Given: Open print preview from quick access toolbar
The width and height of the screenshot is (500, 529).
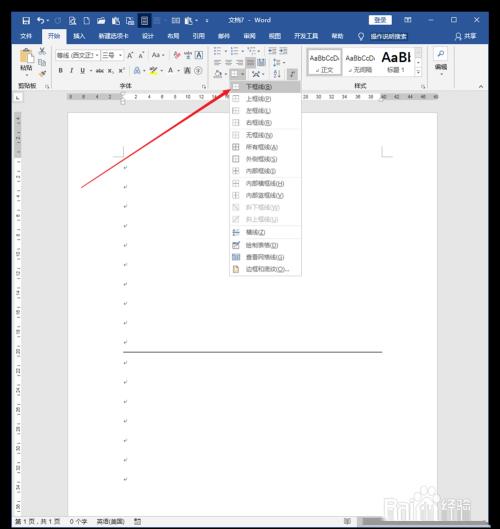Looking at the screenshot, I should 72,21.
